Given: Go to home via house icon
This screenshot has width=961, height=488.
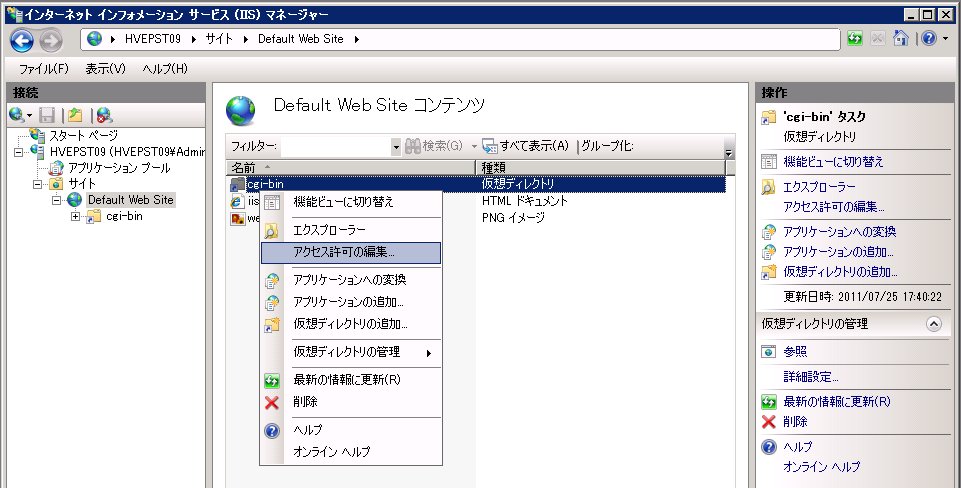Looking at the screenshot, I should click(x=900, y=39).
